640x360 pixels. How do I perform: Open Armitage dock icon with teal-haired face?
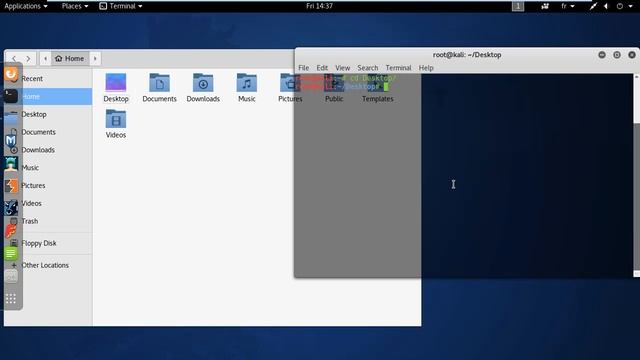[11, 163]
